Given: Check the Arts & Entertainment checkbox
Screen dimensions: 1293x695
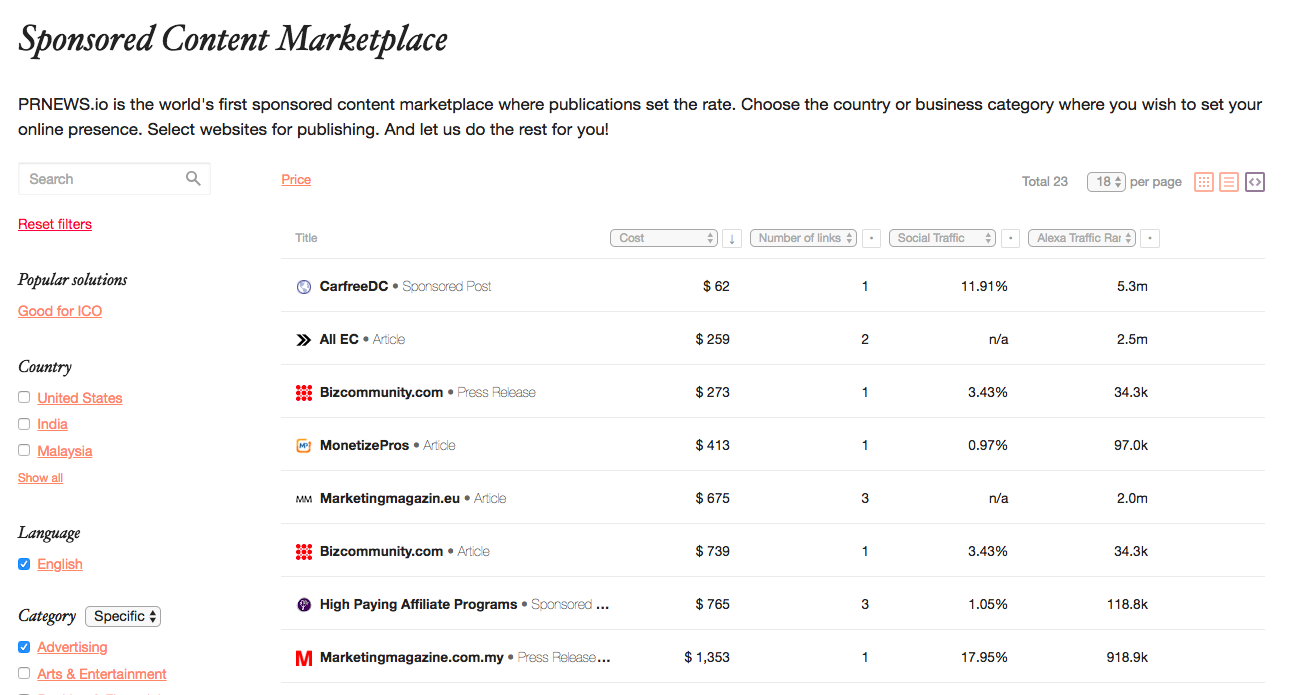Looking at the screenshot, I should click(24, 674).
